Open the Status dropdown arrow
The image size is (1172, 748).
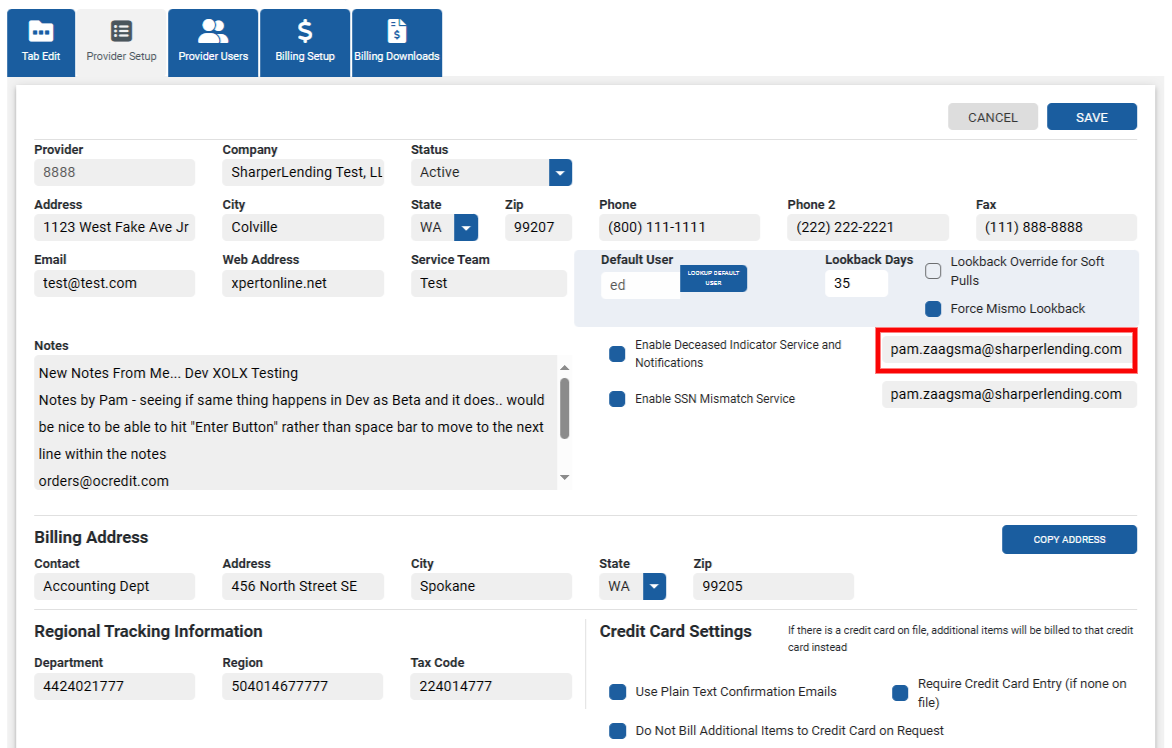[x=560, y=173]
